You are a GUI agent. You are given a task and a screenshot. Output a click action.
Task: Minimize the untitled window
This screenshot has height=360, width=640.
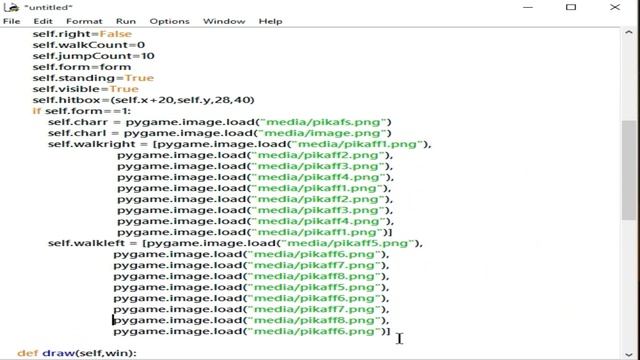(528, 7)
